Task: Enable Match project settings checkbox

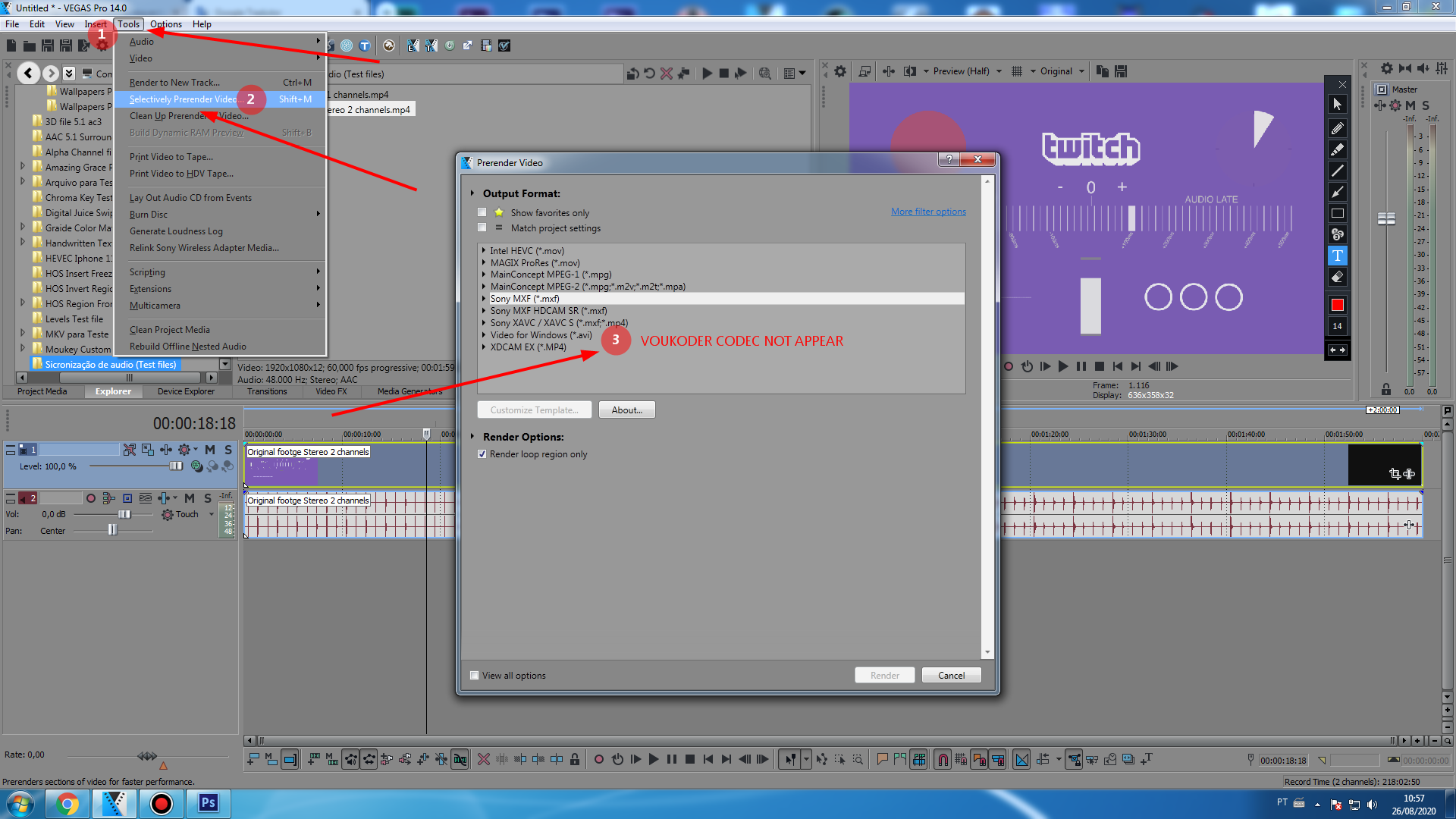Action: coord(482,227)
